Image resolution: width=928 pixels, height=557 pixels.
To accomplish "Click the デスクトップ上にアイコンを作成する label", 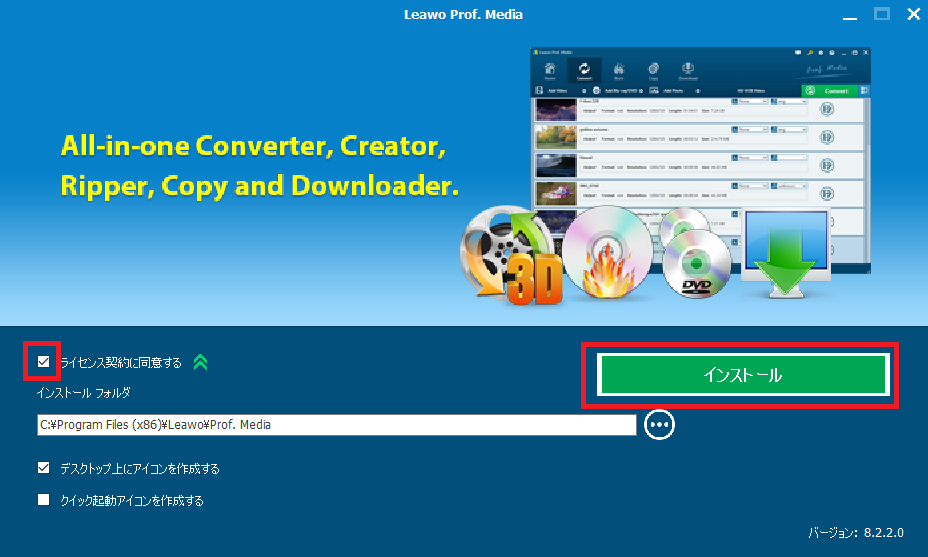I will pyautogui.click(x=140, y=469).
